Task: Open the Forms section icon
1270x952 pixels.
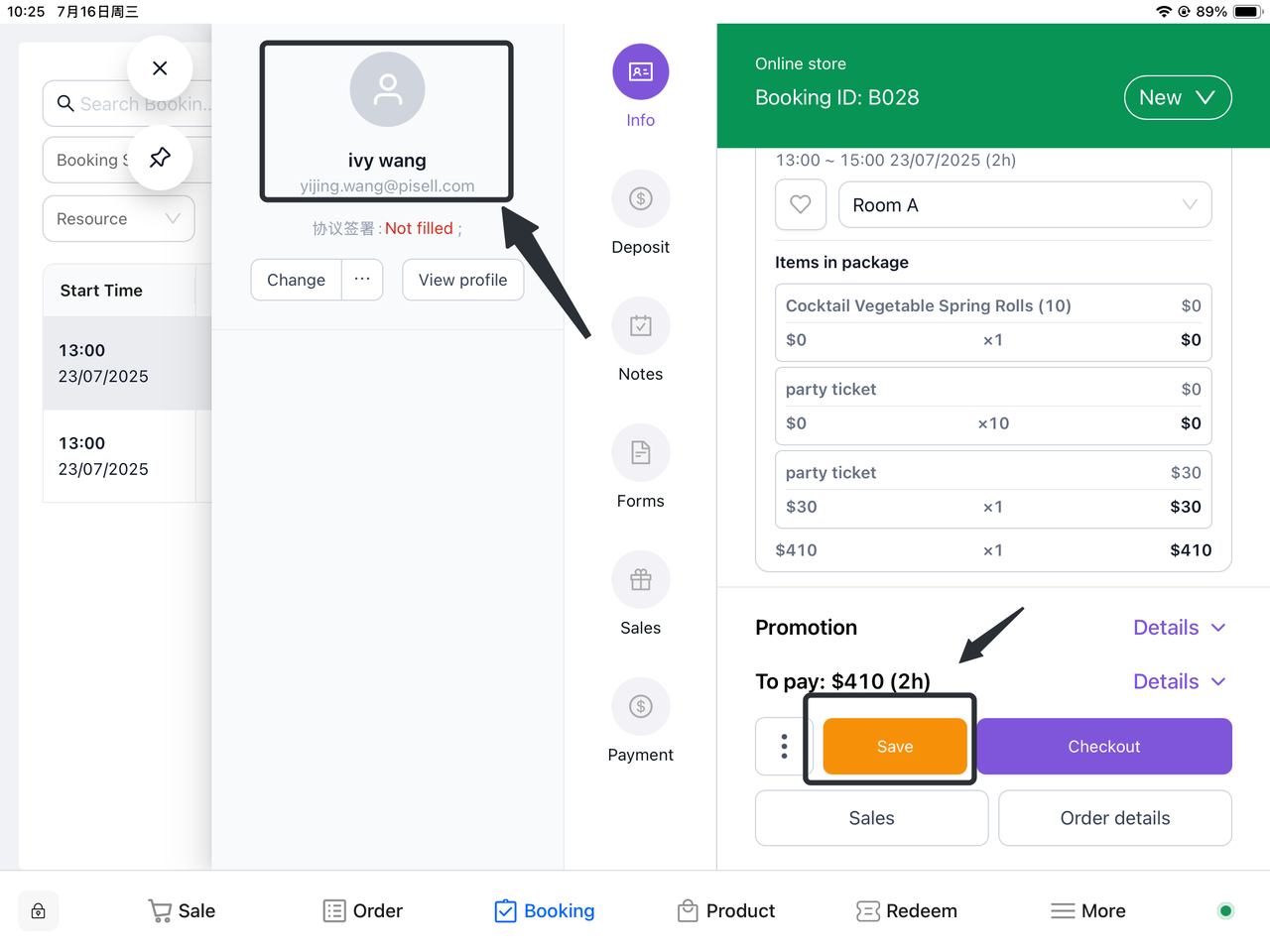Action: pos(641,453)
